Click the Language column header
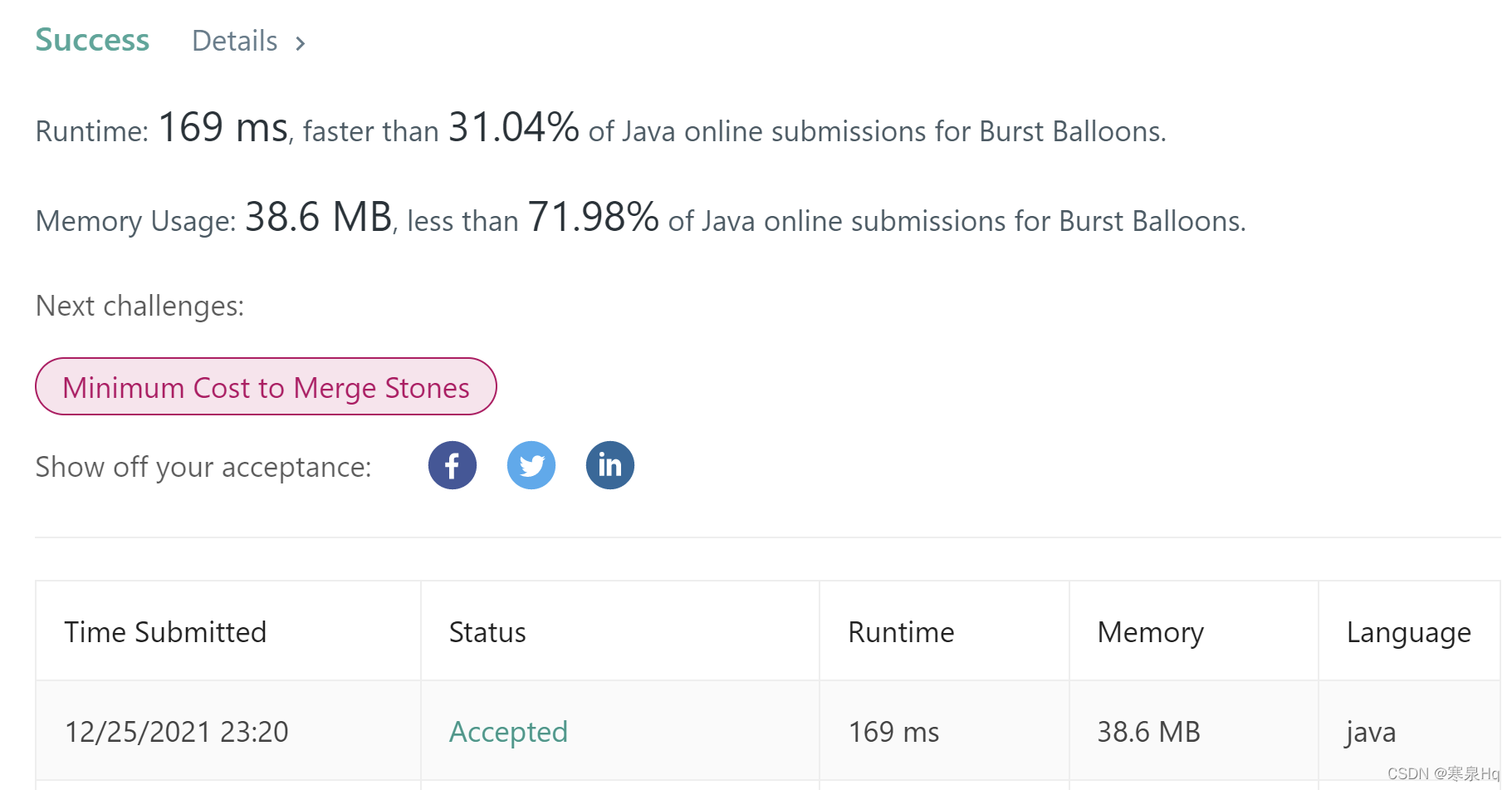The image size is (1512, 790). click(1408, 632)
